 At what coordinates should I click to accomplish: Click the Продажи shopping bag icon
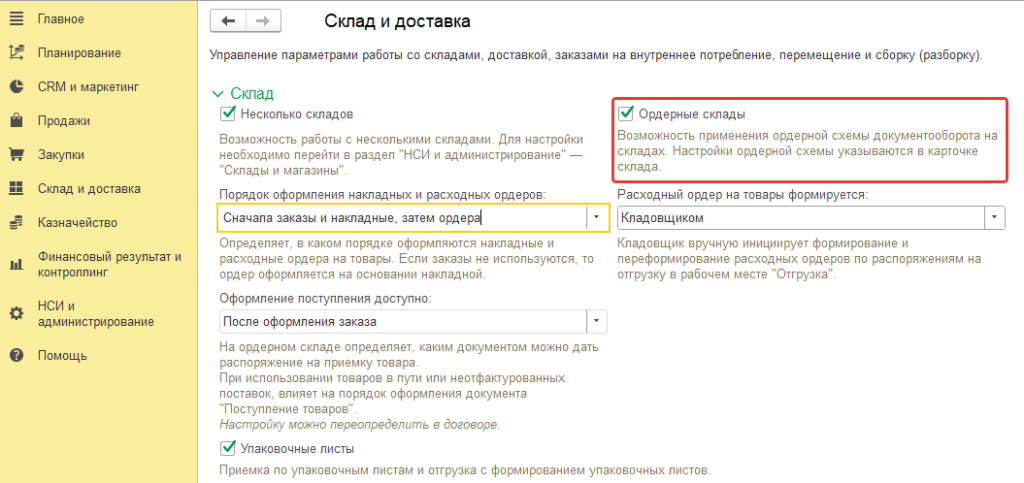pyautogui.click(x=16, y=121)
